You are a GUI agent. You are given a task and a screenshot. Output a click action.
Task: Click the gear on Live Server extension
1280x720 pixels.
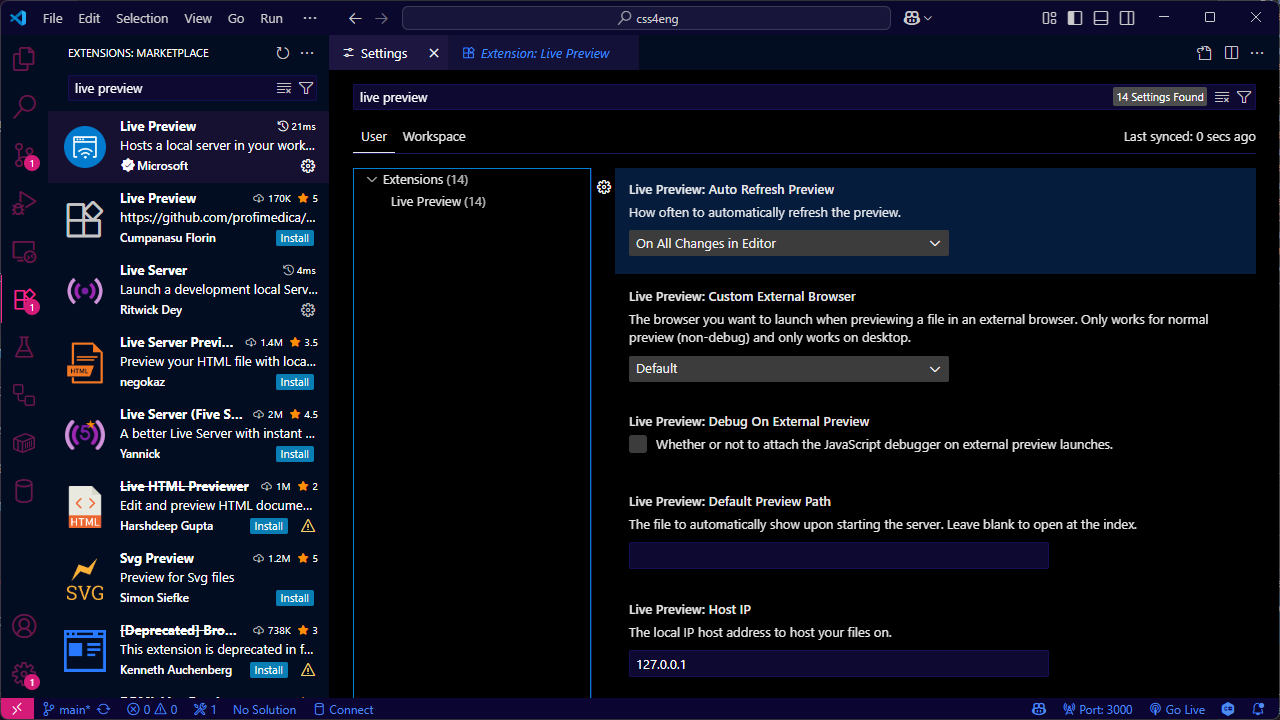pos(308,310)
